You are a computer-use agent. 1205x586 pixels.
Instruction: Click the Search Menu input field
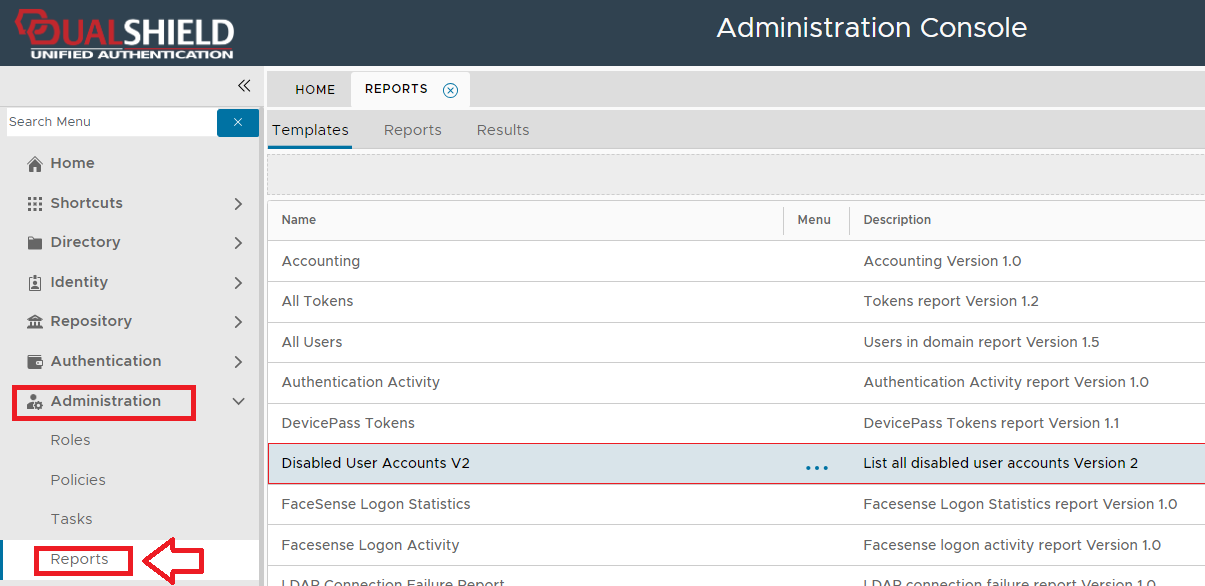coord(110,122)
